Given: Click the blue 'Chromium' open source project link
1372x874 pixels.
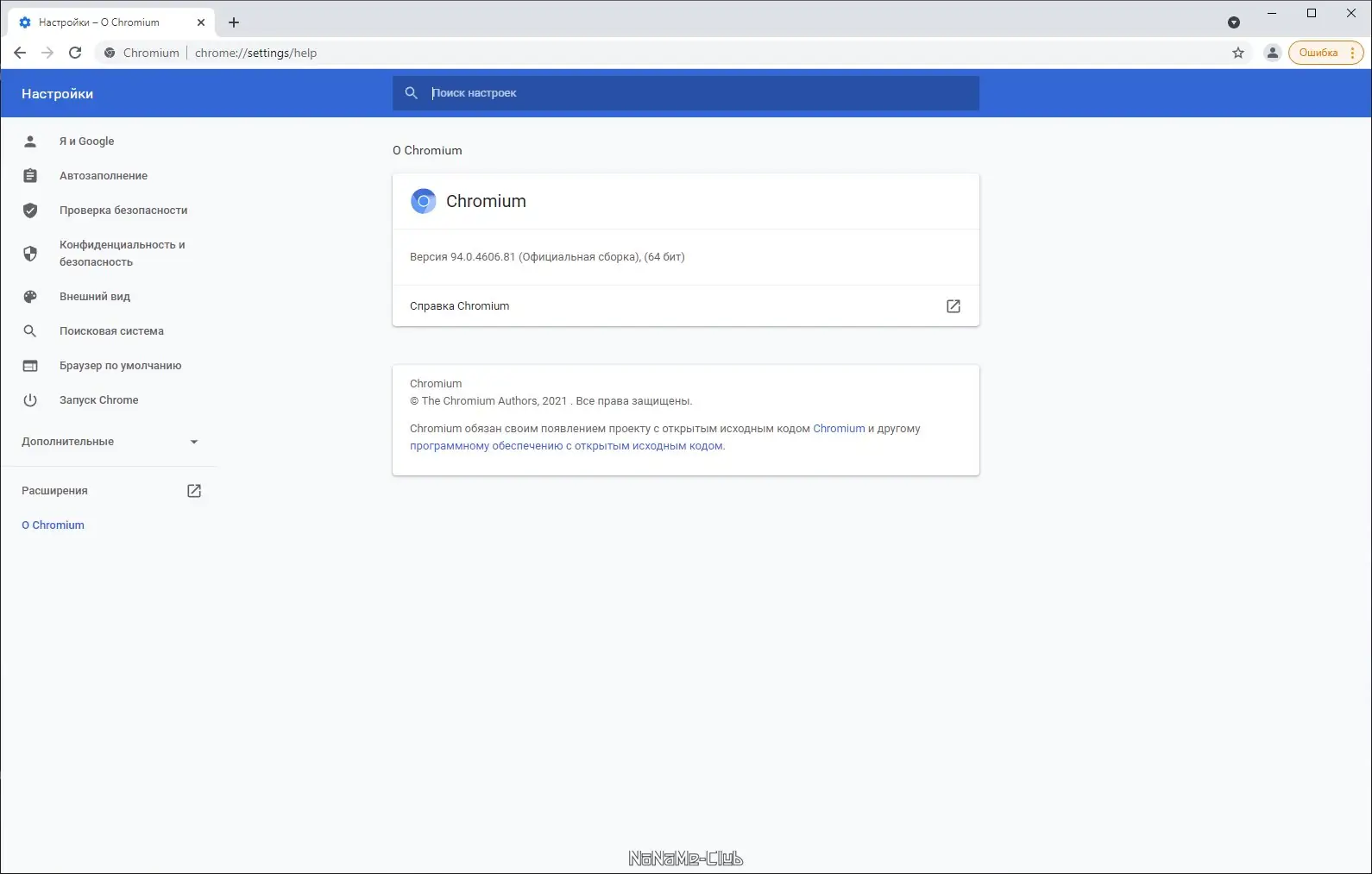Looking at the screenshot, I should [839, 429].
